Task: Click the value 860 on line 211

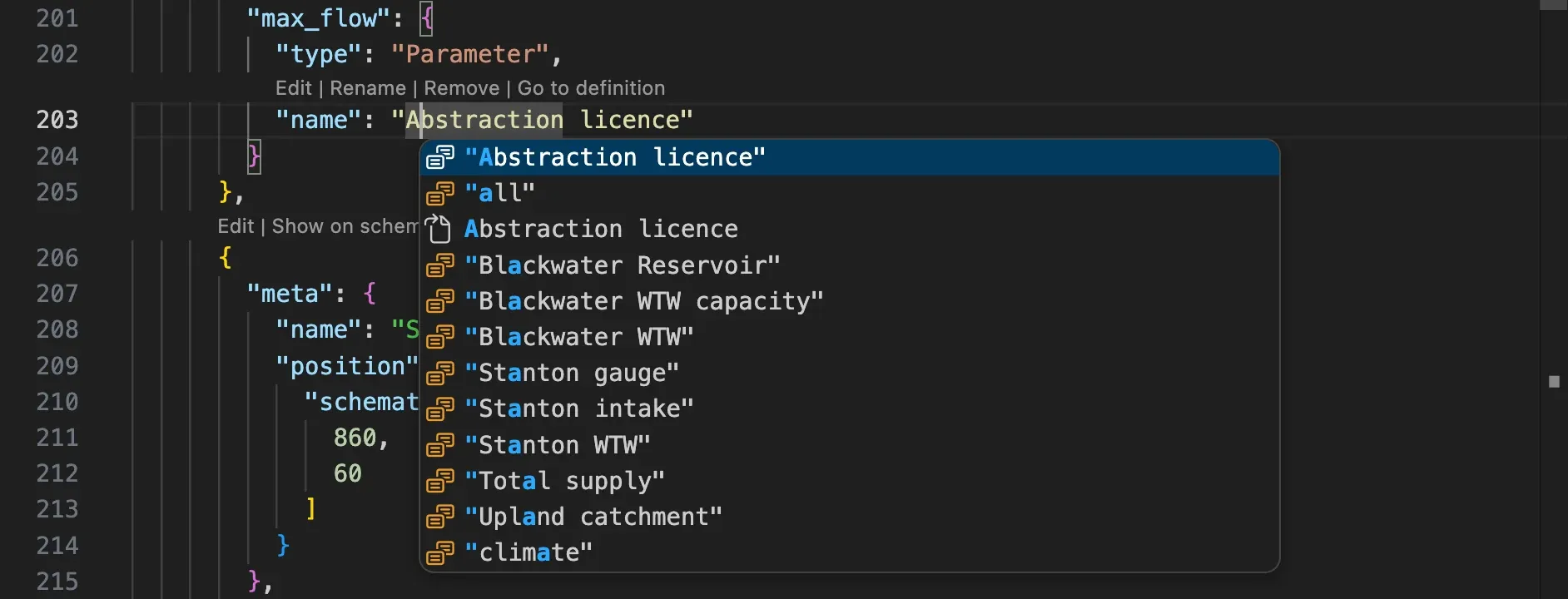Action: point(355,438)
